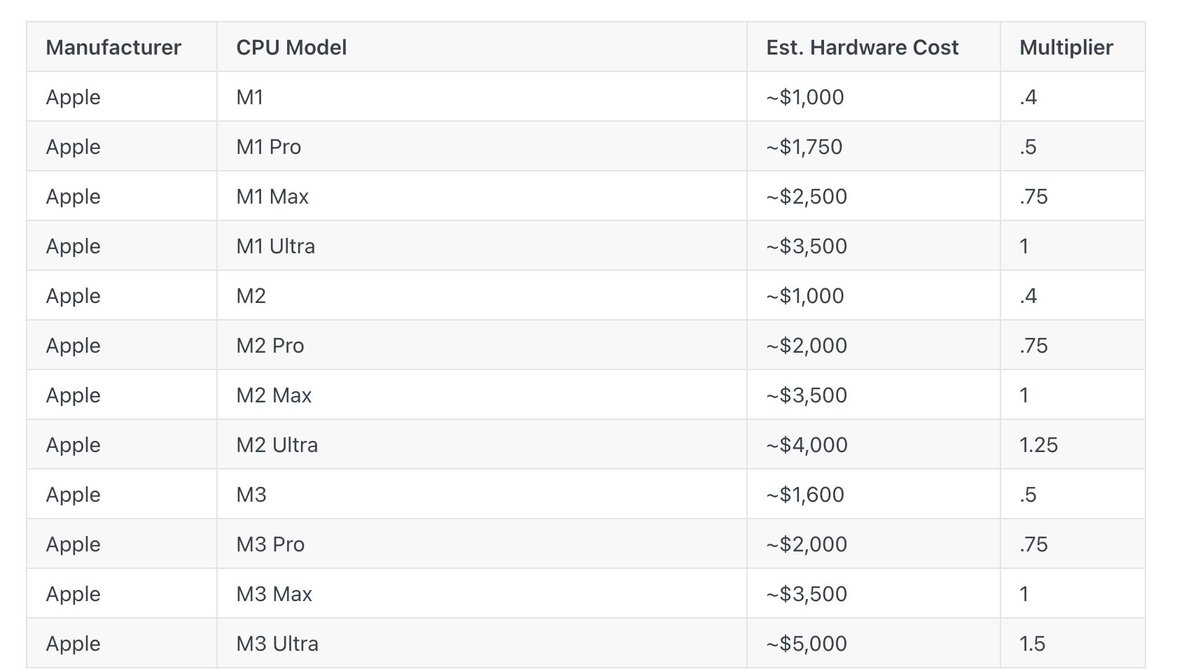This screenshot has width=1200, height=669.
Task: Select the 1.5 multiplier cell
Action: coord(1032,643)
